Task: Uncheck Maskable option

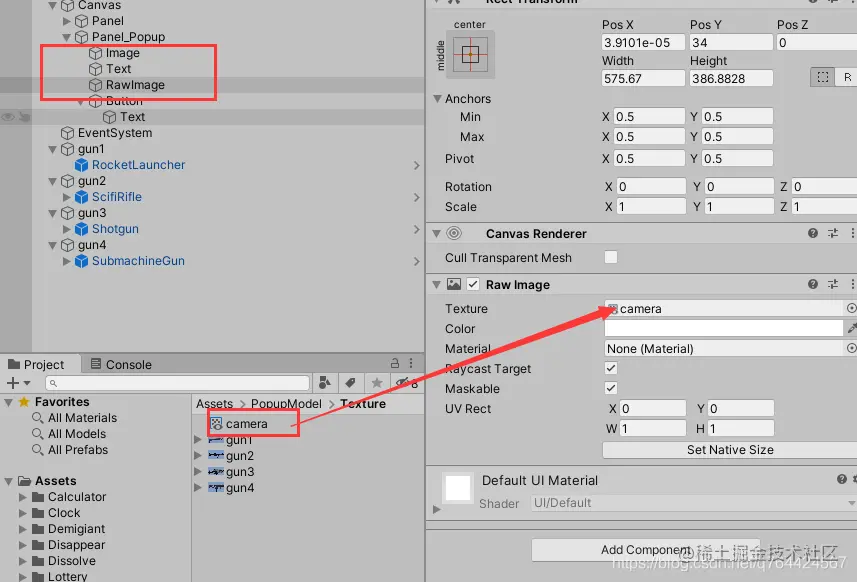Action: pos(611,388)
